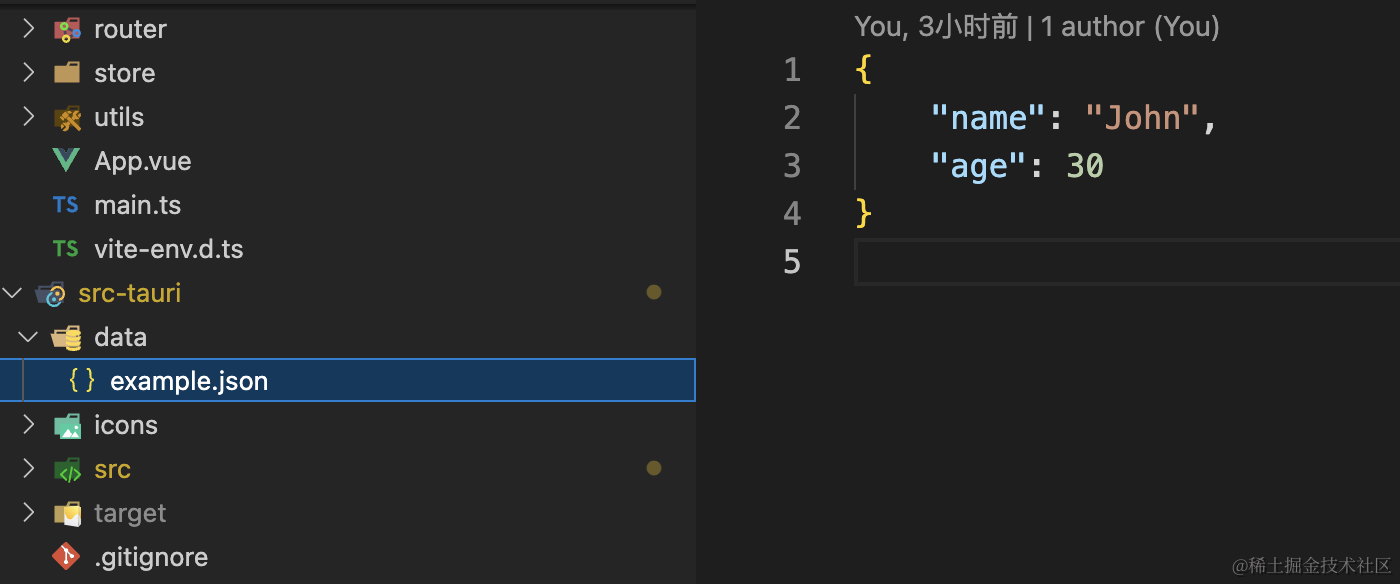The image size is (1400, 584).
Task: Click the git icon beside .gitignore
Action: tap(66, 557)
